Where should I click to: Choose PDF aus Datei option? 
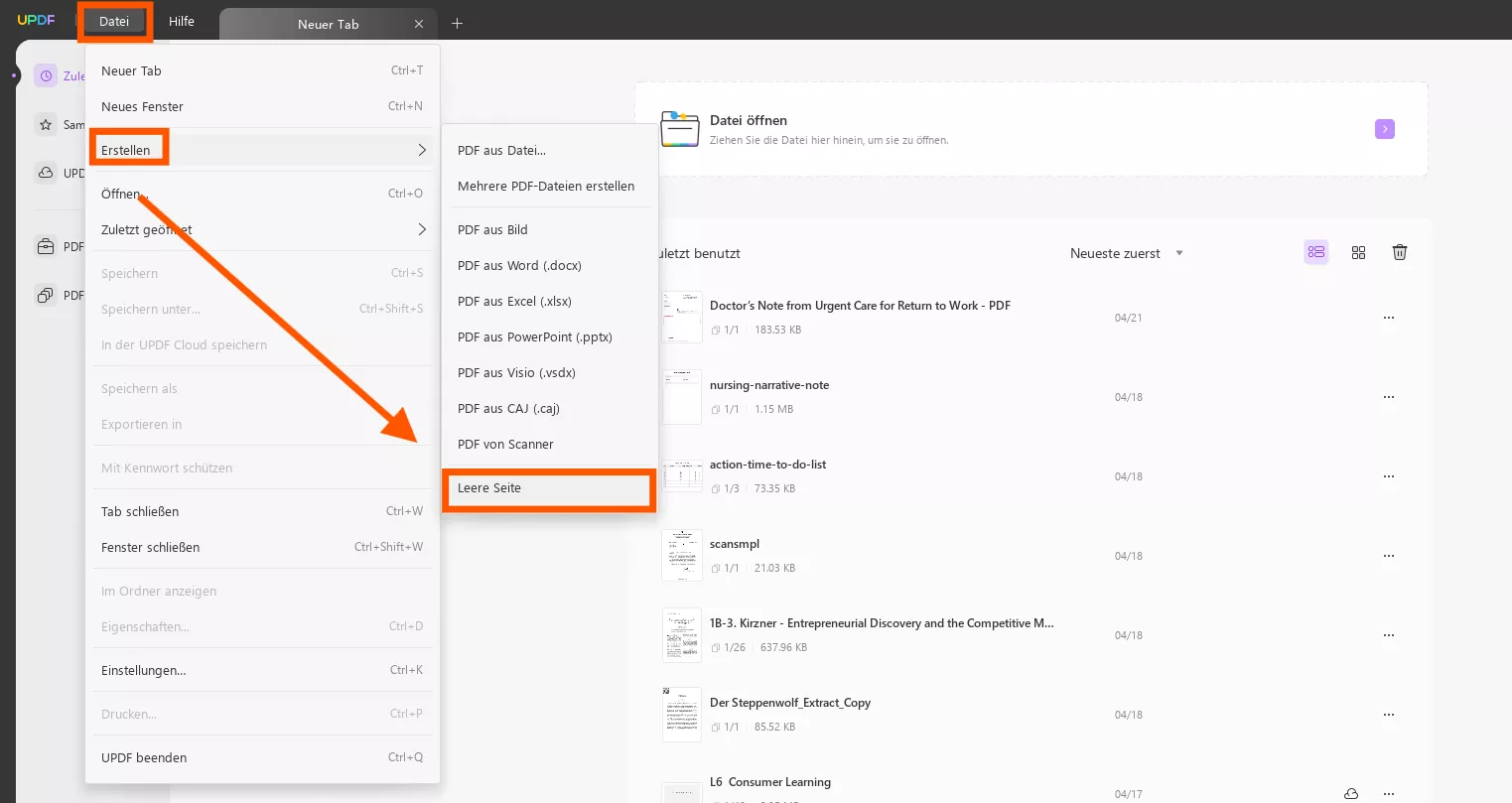pyautogui.click(x=550, y=150)
